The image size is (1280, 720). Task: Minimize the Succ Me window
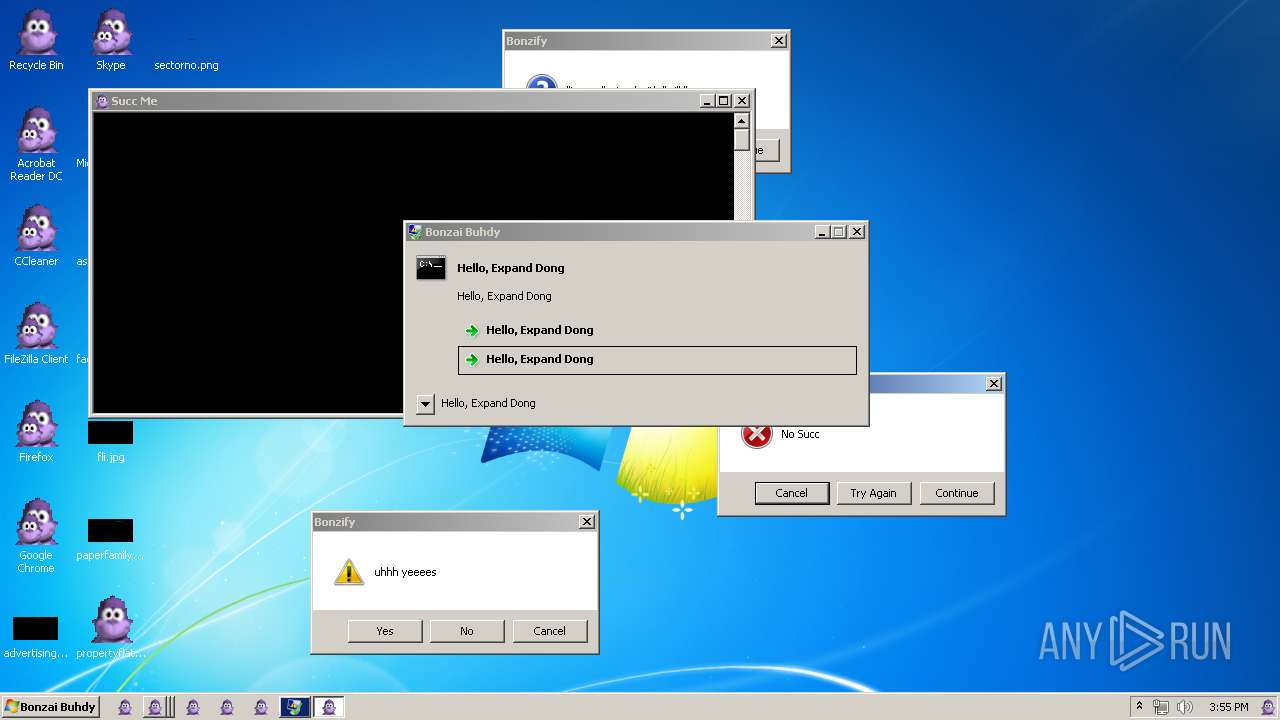tap(707, 101)
